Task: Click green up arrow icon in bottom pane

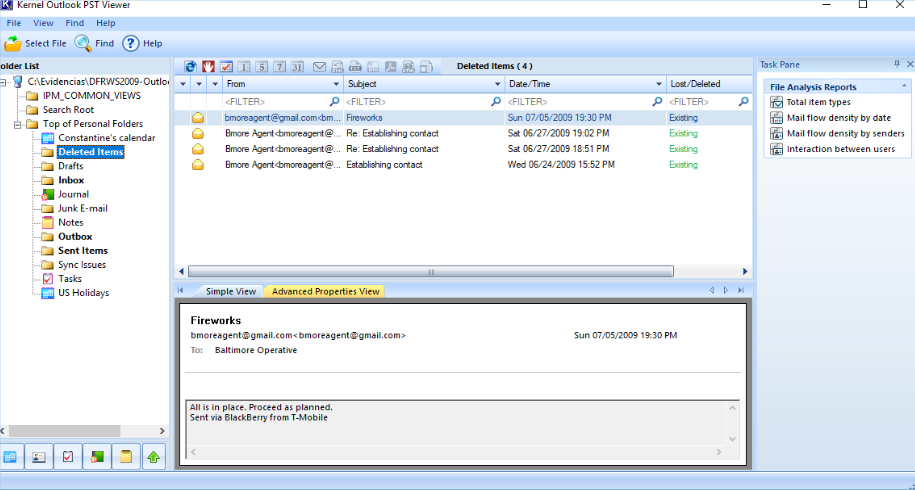Action: coord(154,457)
